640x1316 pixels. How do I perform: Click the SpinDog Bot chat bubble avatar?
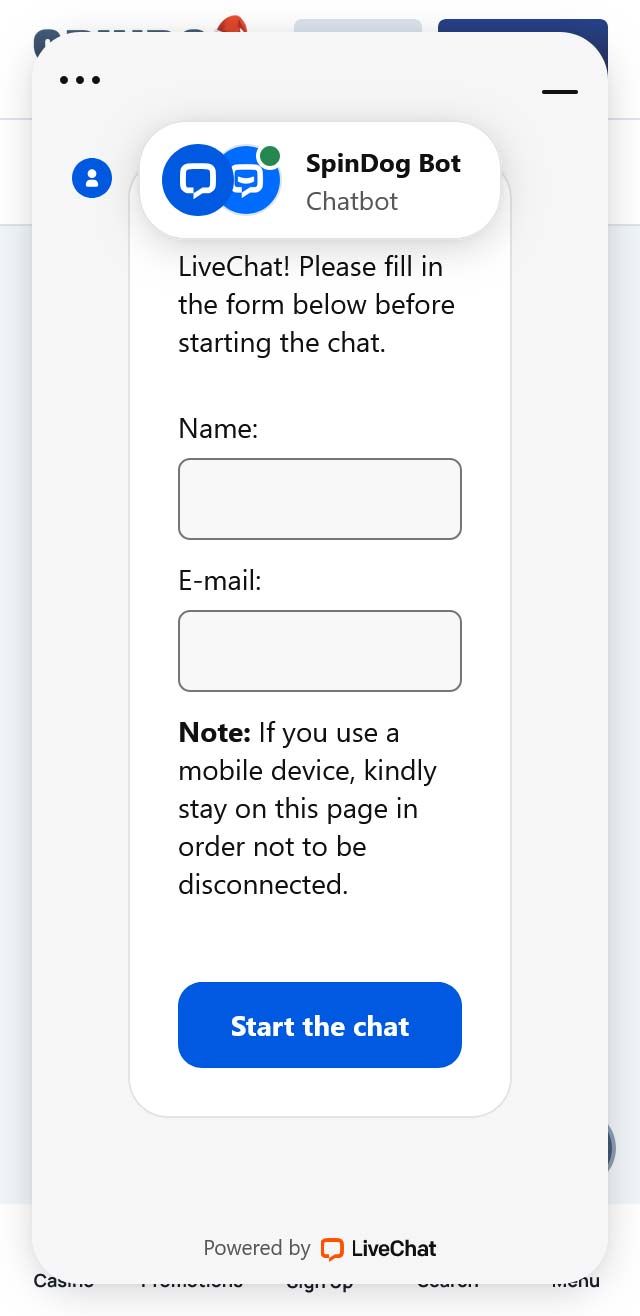[x=194, y=180]
